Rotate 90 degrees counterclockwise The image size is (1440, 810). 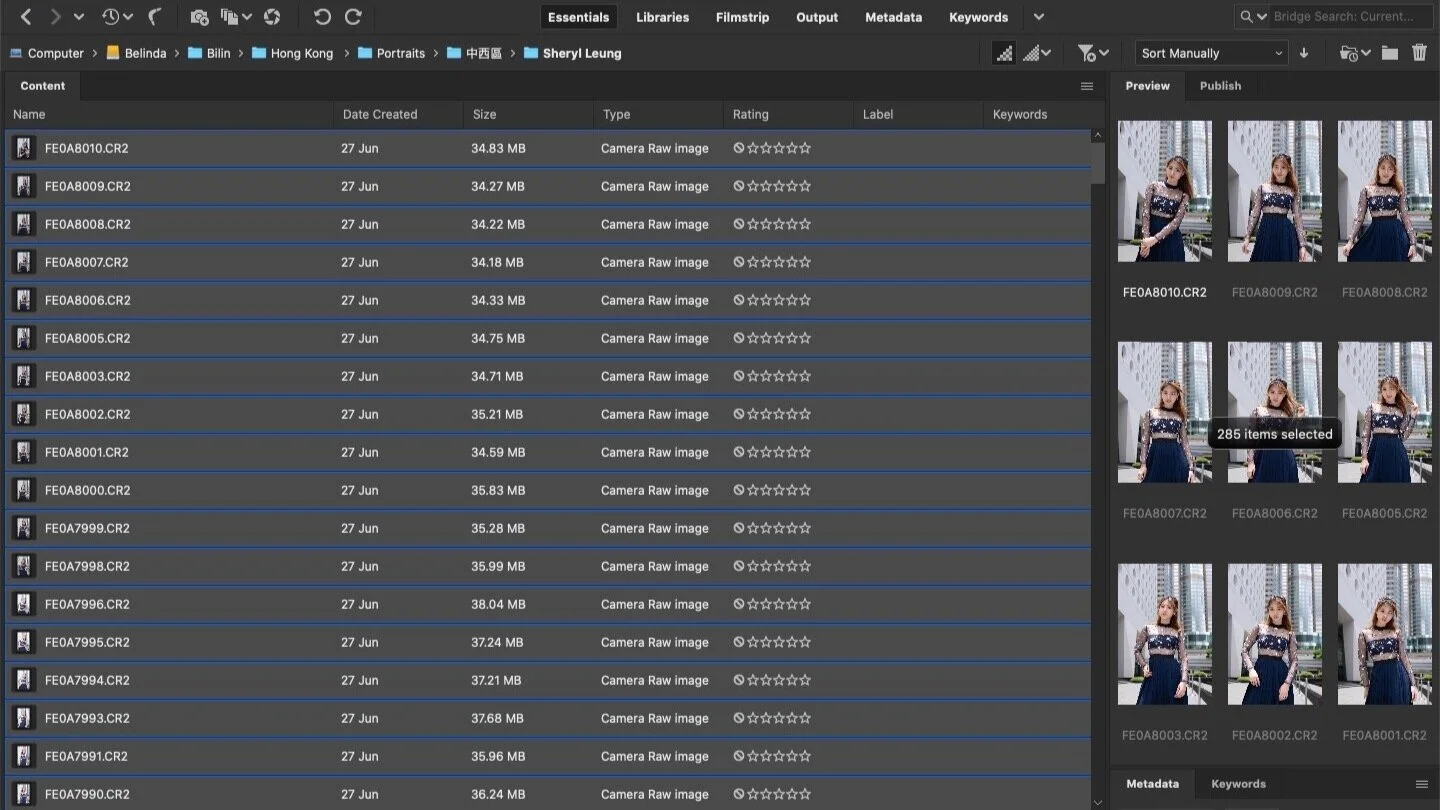click(322, 17)
